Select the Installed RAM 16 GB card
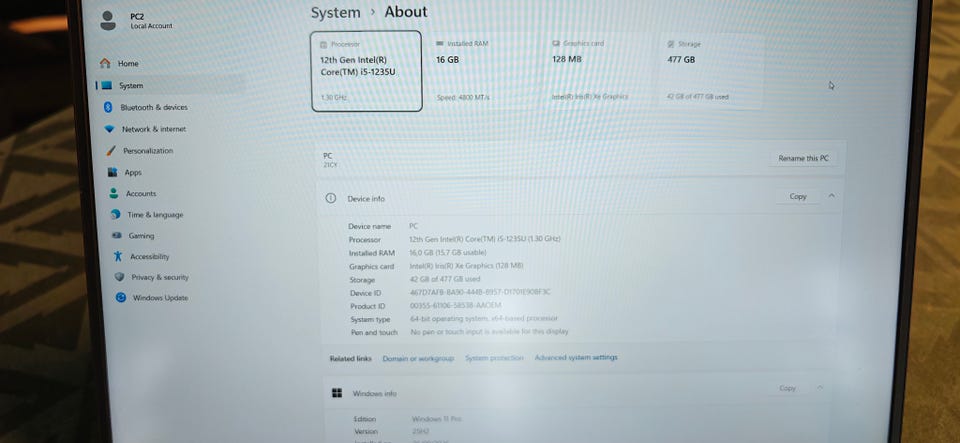960x443 pixels. (484, 71)
